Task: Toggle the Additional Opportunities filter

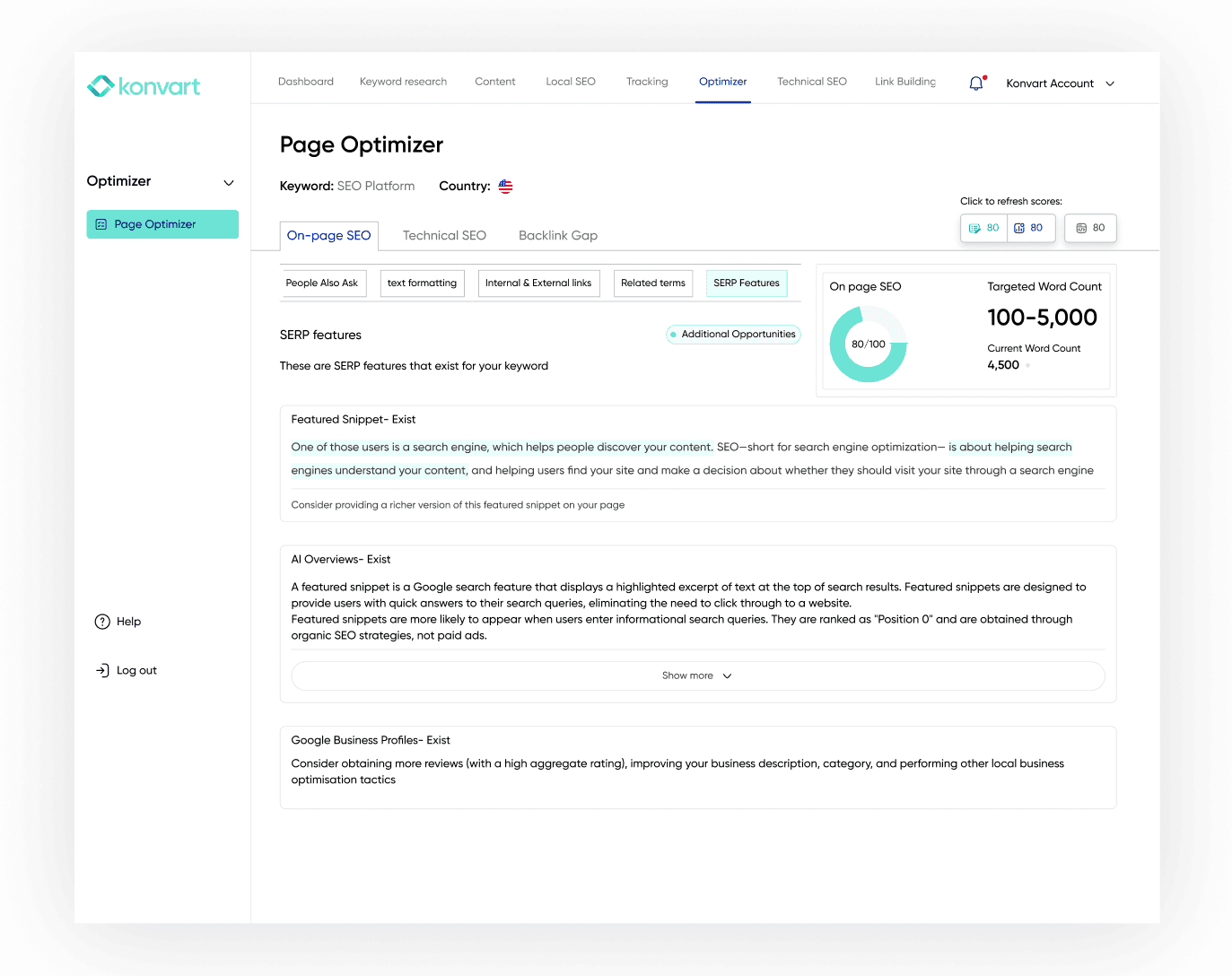Action: tap(732, 335)
